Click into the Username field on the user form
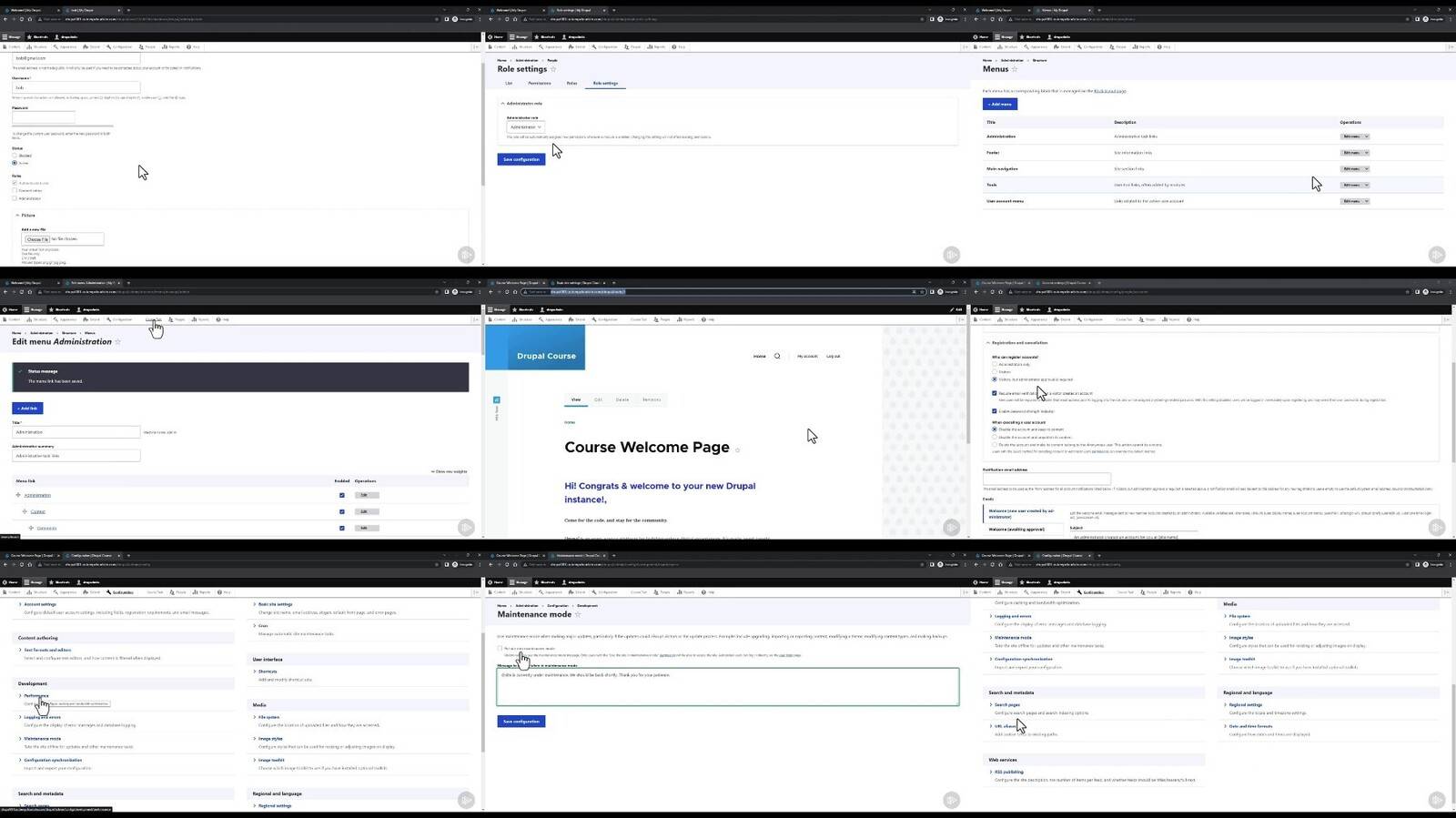Image resolution: width=1456 pixels, height=818 pixels. pyautogui.click(x=76, y=87)
